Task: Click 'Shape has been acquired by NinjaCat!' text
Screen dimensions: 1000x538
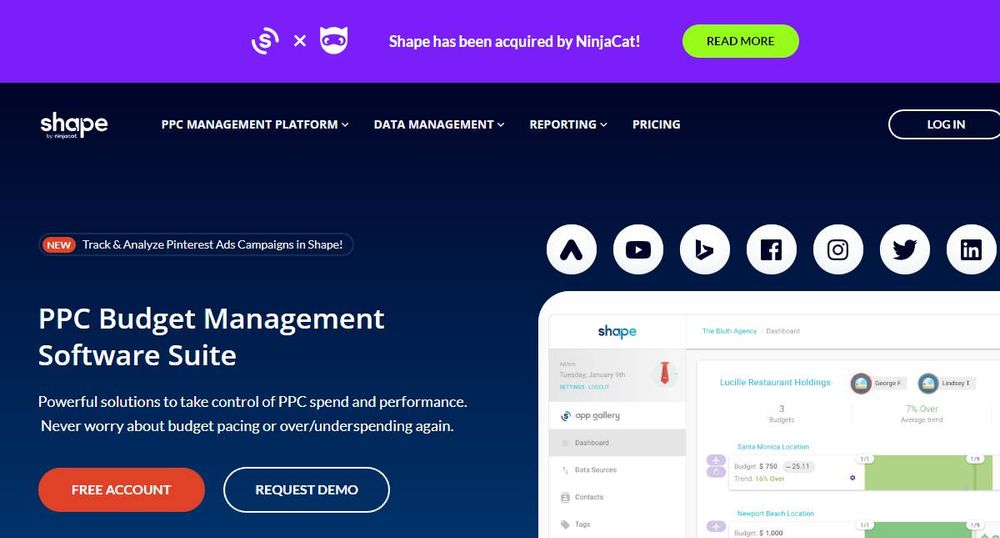Action: click(514, 41)
